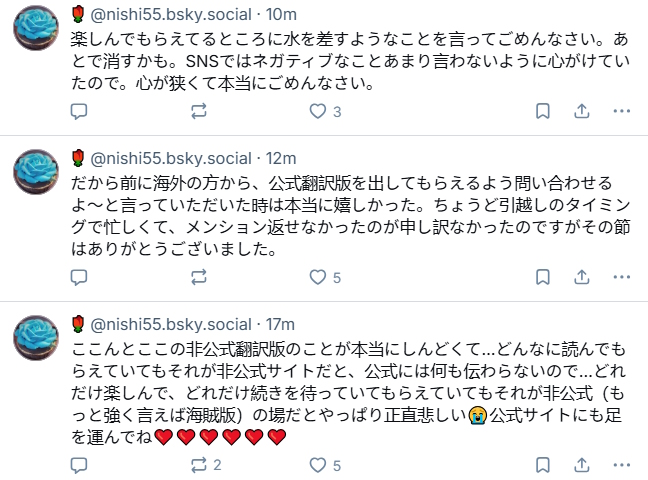Bookmark the 10m post
Screen dimensions: 648x480
coord(543,111)
